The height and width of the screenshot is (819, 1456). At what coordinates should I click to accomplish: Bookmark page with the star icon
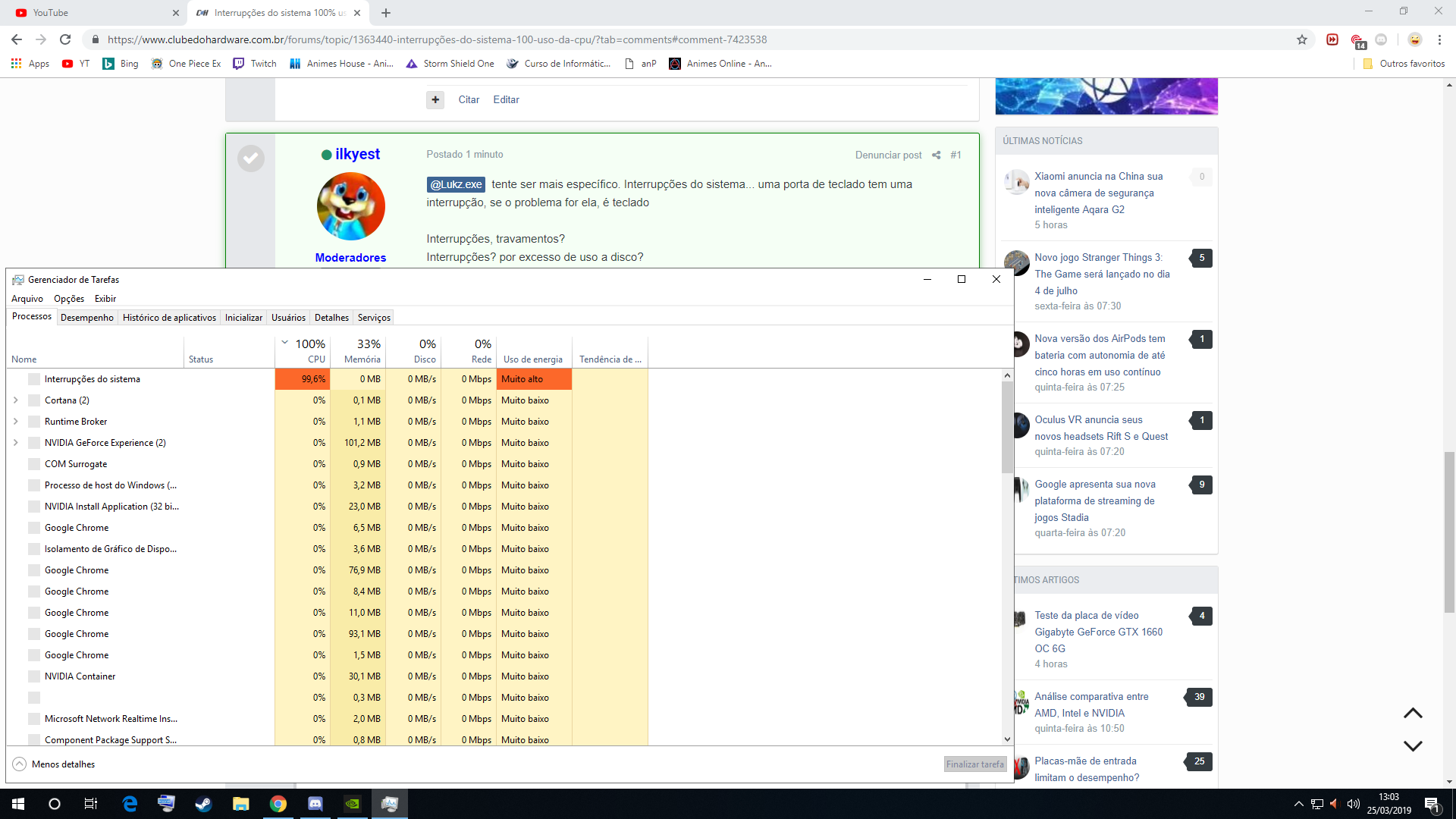[x=1302, y=39]
